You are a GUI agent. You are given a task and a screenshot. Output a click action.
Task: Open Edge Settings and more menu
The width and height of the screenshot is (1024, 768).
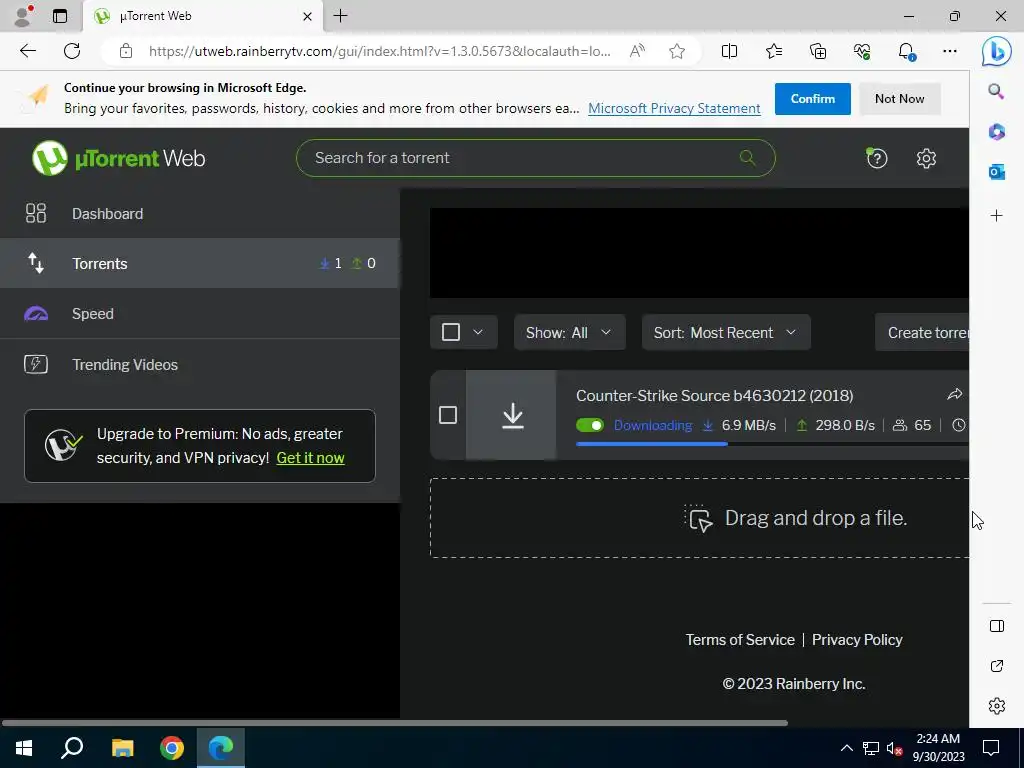[x=950, y=51]
